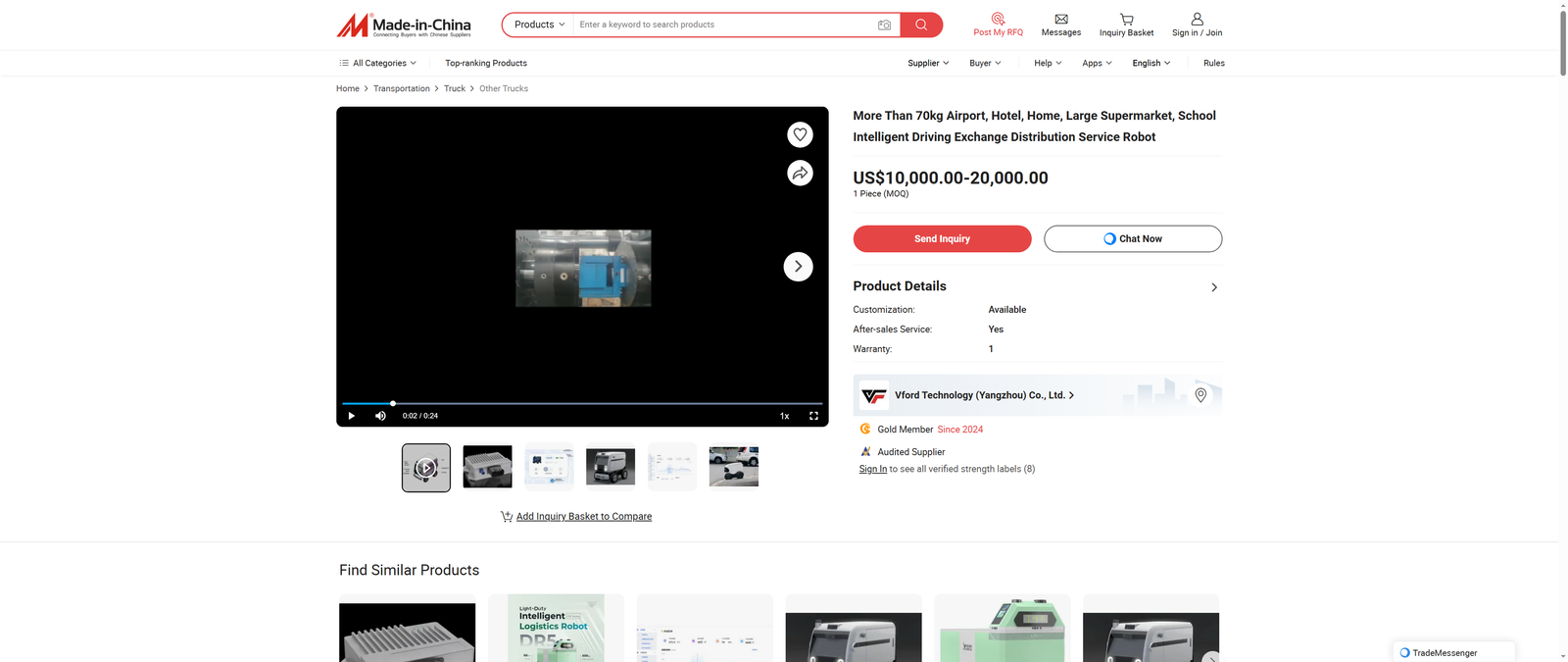Click Add Inquiry Basket to Compare link
This screenshot has height=662, width=1568.
click(583, 517)
